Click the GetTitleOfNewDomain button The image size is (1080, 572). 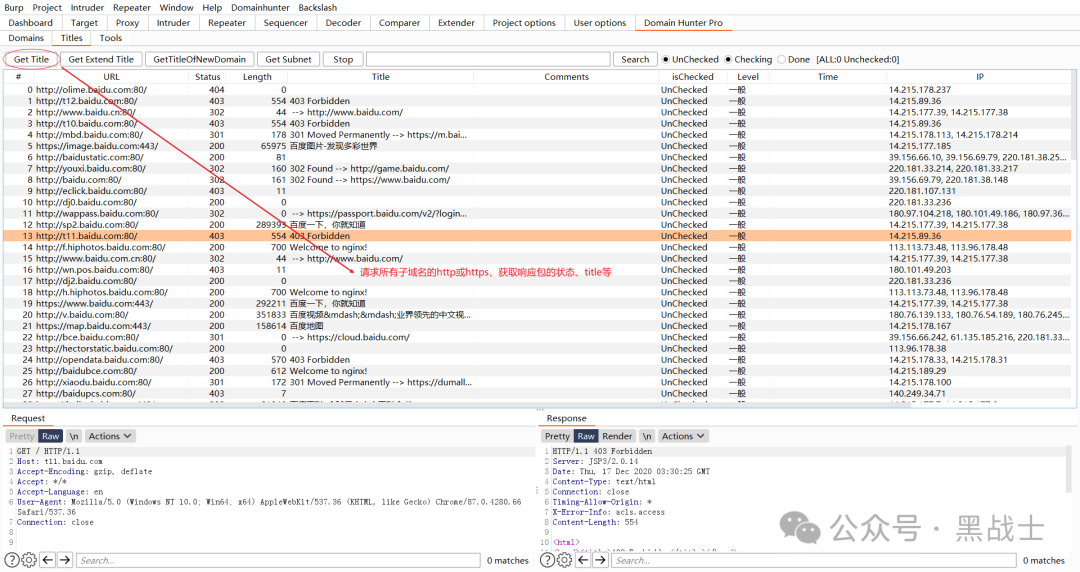(x=200, y=59)
